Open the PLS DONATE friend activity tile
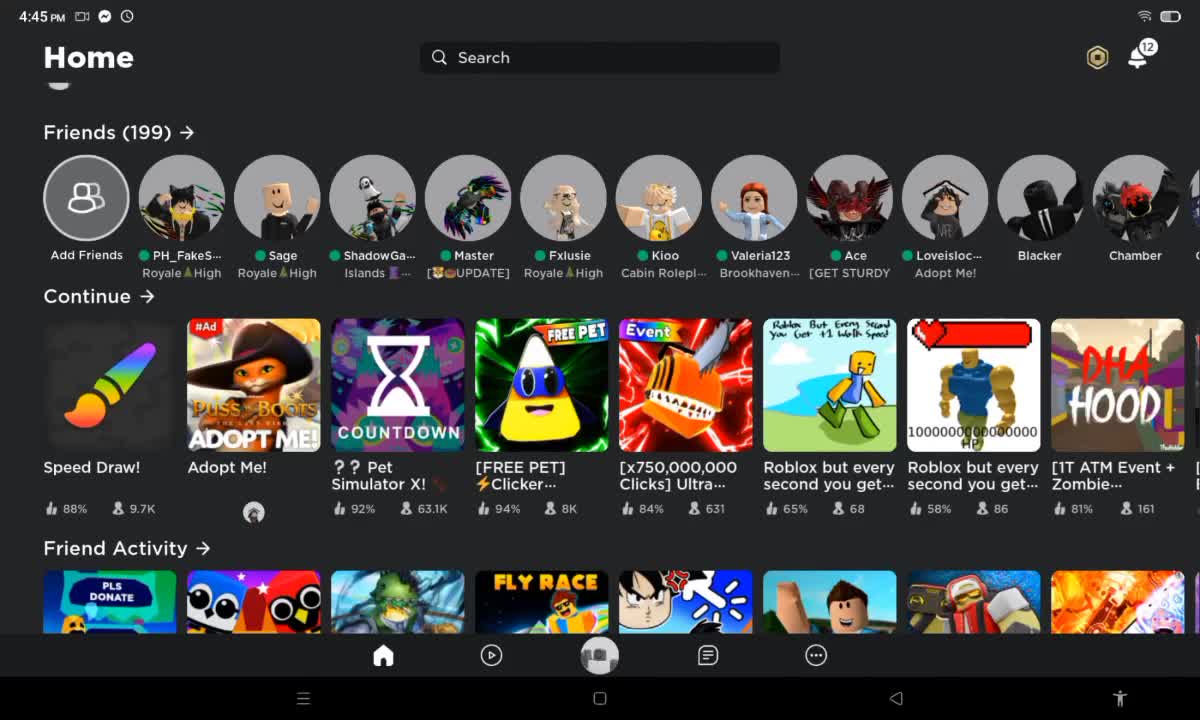 tap(110, 602)
